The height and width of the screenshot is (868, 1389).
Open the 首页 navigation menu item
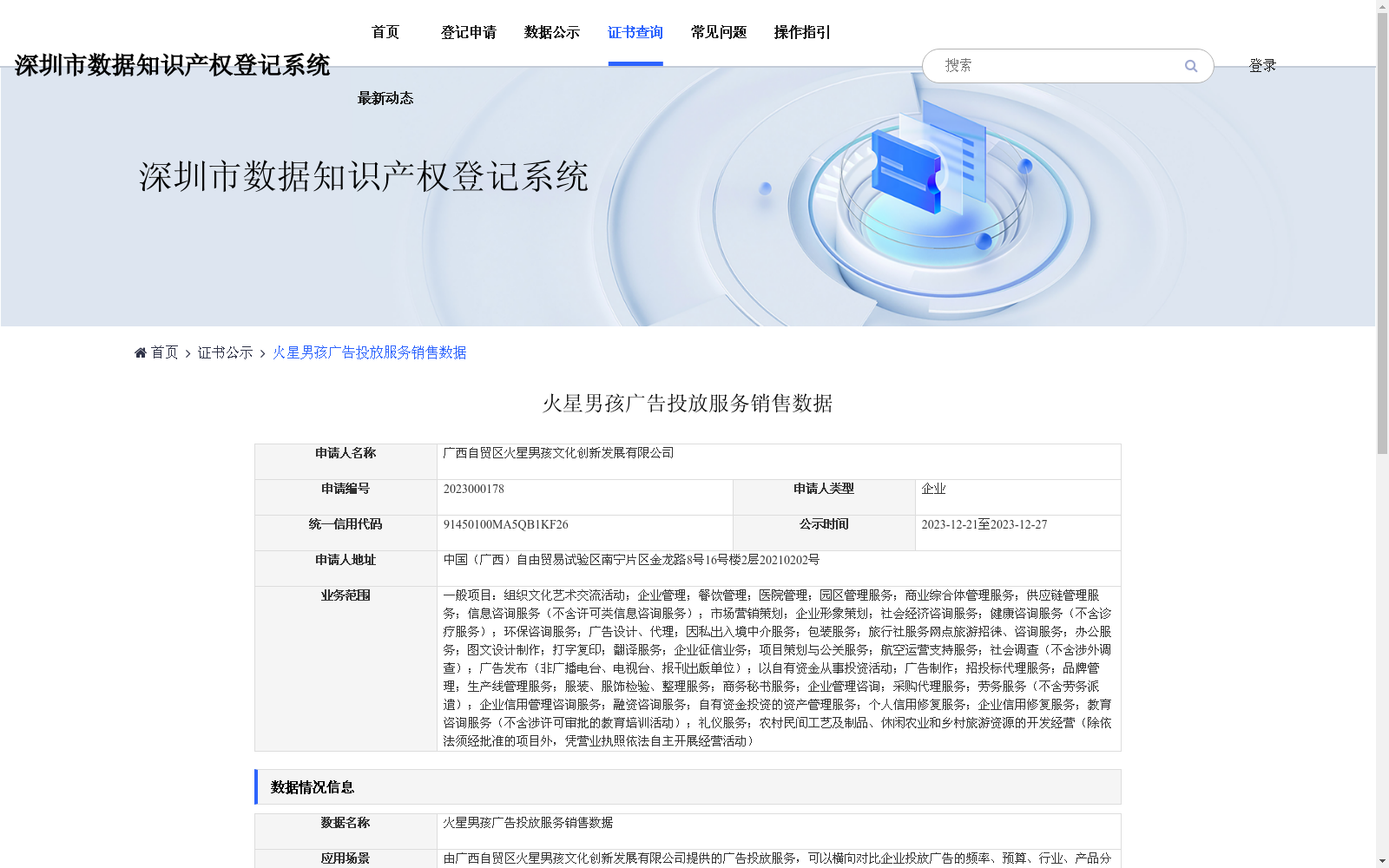tap(385, 32)
